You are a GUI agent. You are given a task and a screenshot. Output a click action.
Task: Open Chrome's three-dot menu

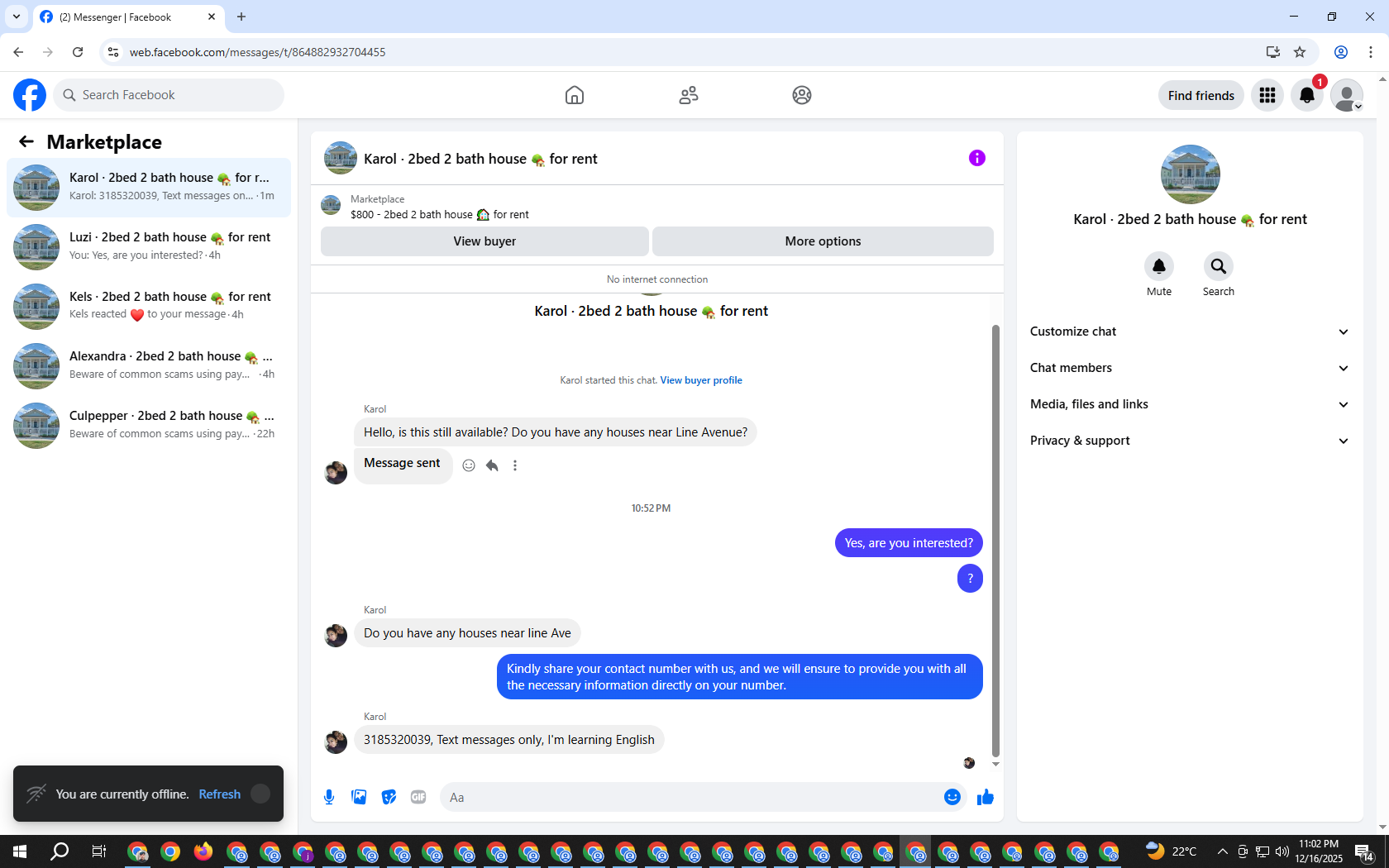pyautogui.click(x=1371, y=52)
